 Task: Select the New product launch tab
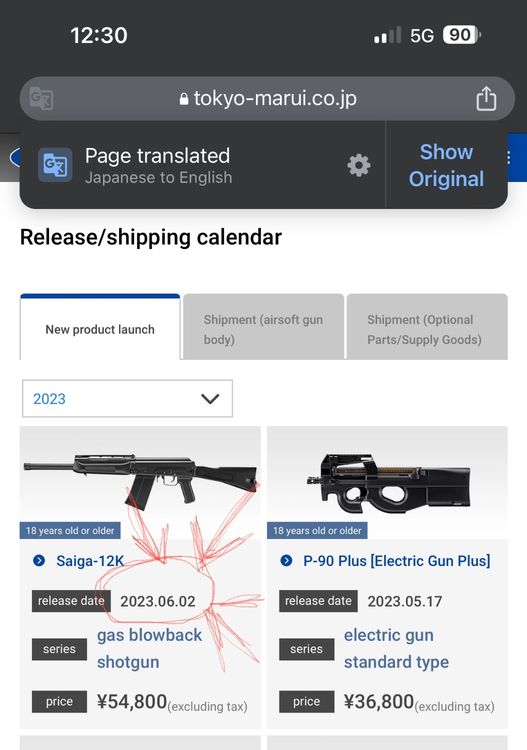coord(100,327)
